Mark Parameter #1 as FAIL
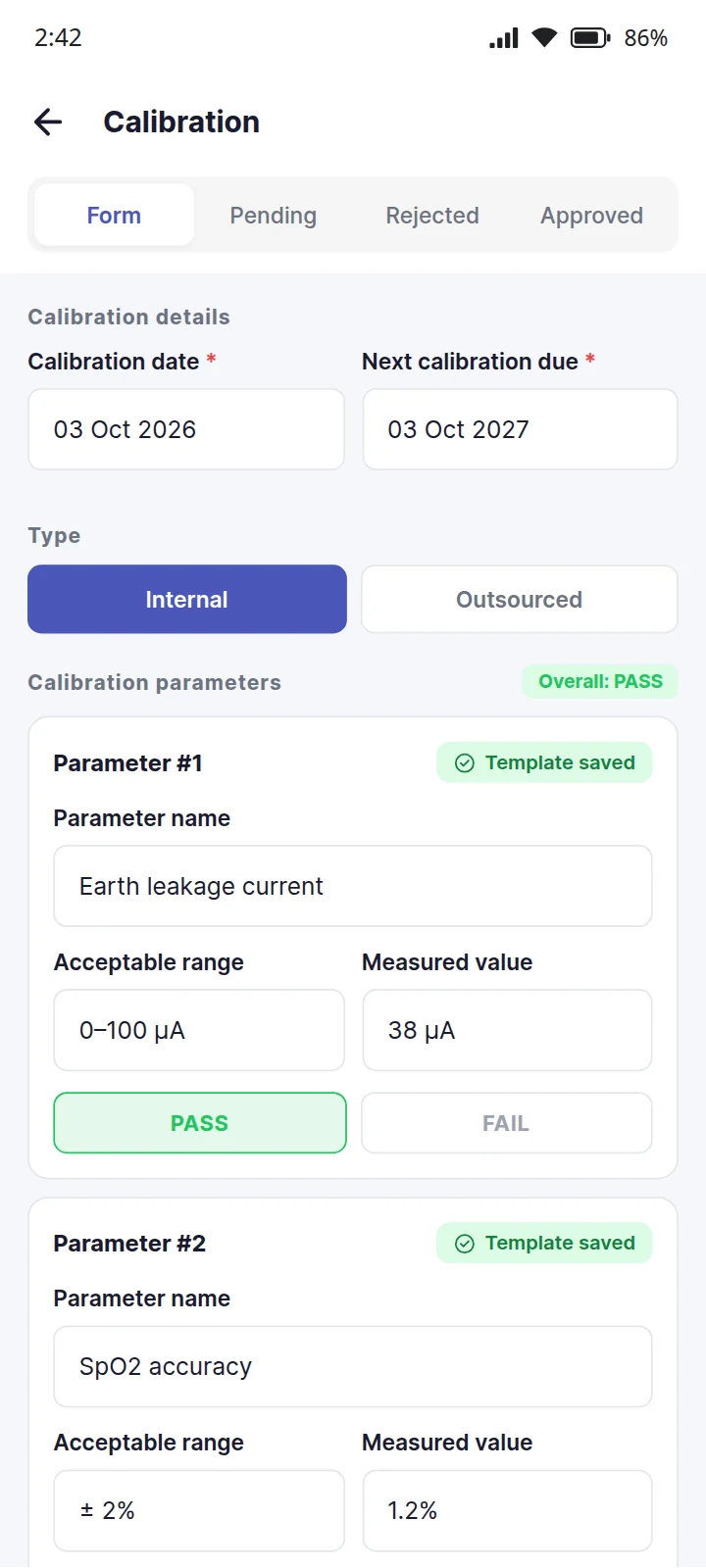Image resolution: width=706 pixels, height=1568 pixels. click(507, 1123)
